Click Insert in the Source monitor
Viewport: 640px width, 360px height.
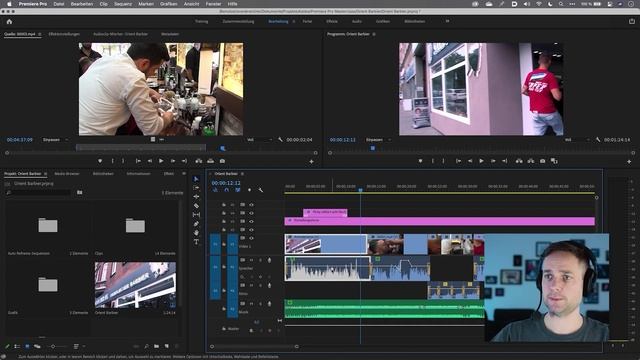point(198,161)
